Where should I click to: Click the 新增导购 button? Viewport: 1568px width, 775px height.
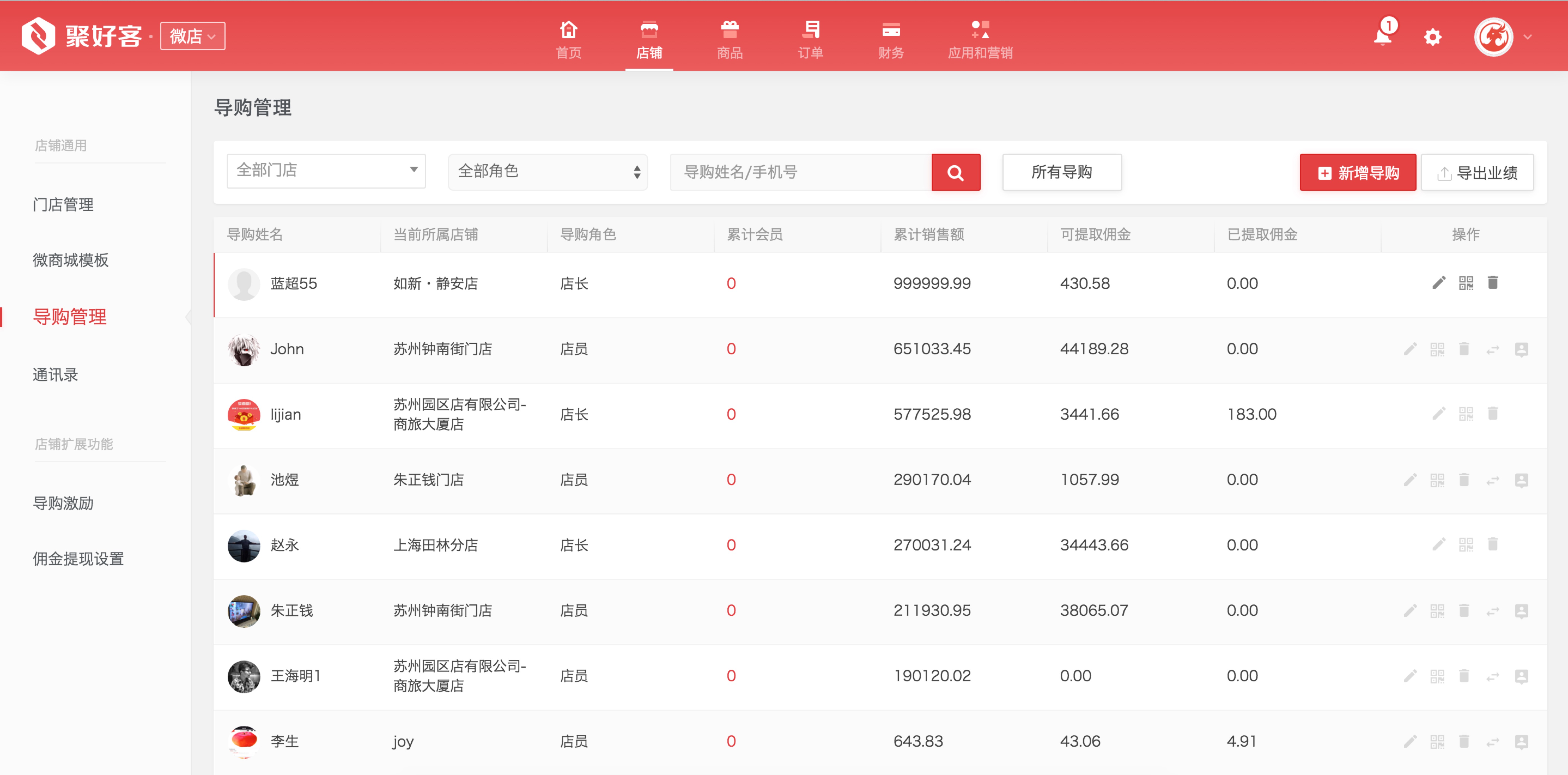pyautogui.click(x=1357, y=172)
